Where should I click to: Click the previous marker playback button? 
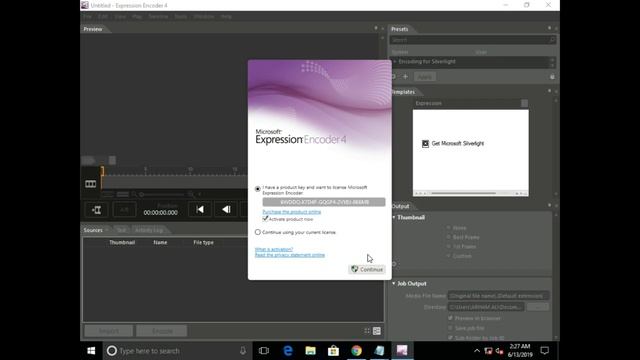tap(200, 209)
